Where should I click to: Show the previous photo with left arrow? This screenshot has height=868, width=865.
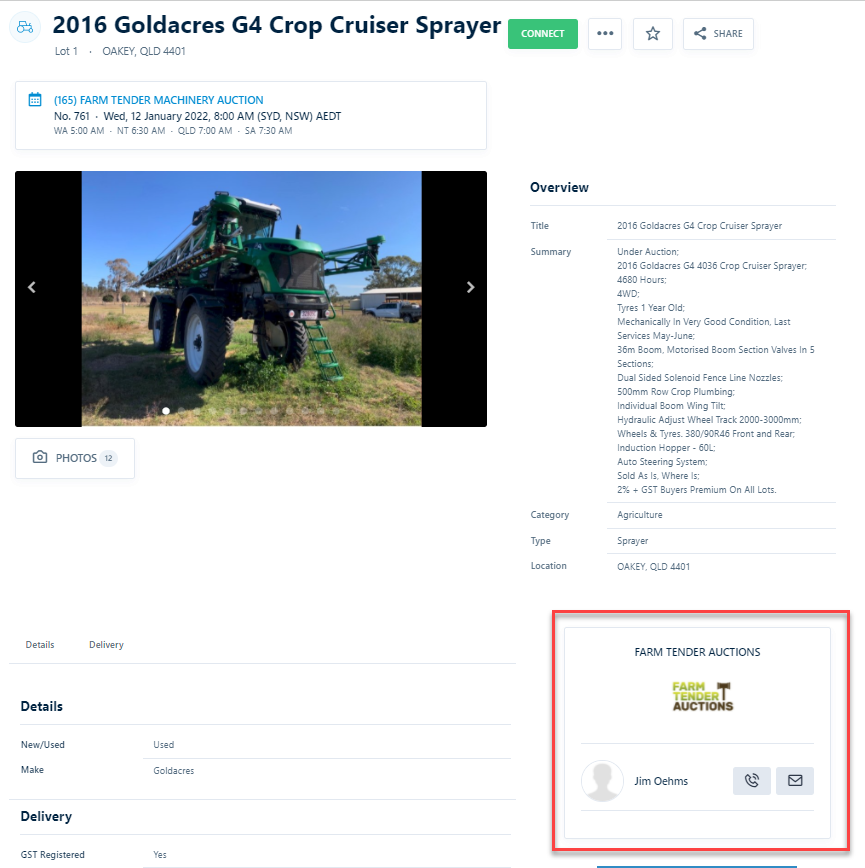tap(32, 287)
